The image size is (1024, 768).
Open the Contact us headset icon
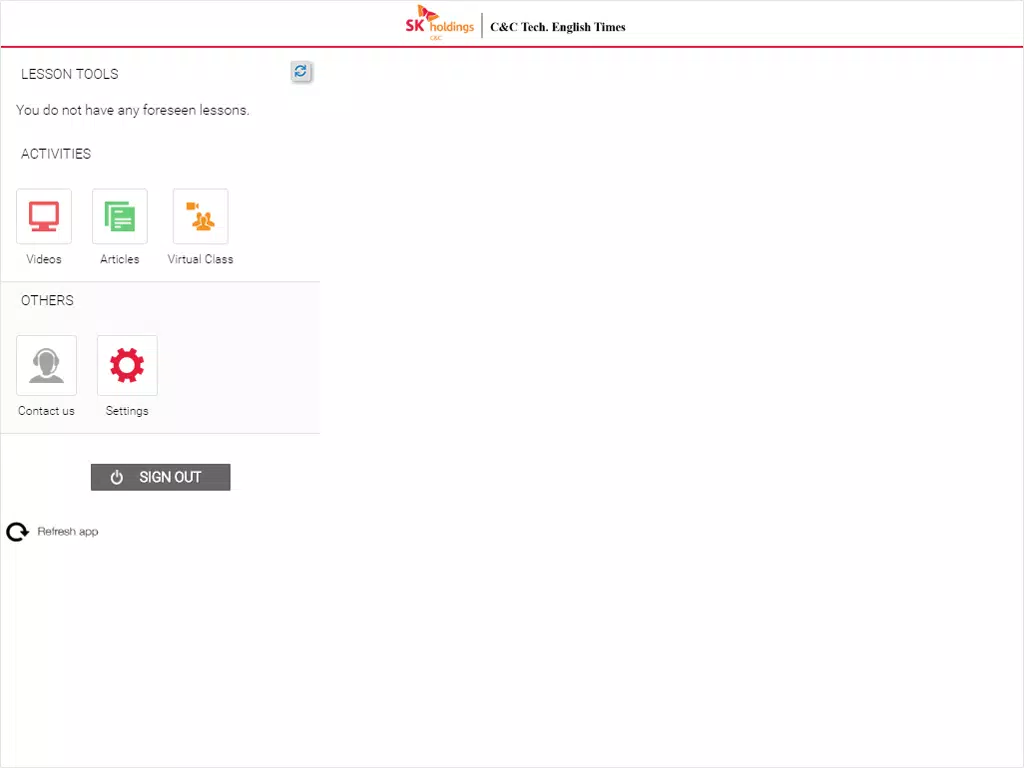point(46,365)
